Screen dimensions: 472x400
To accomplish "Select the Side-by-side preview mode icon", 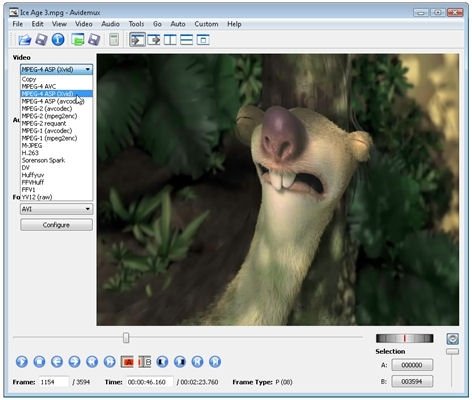I will pos(170,40).
